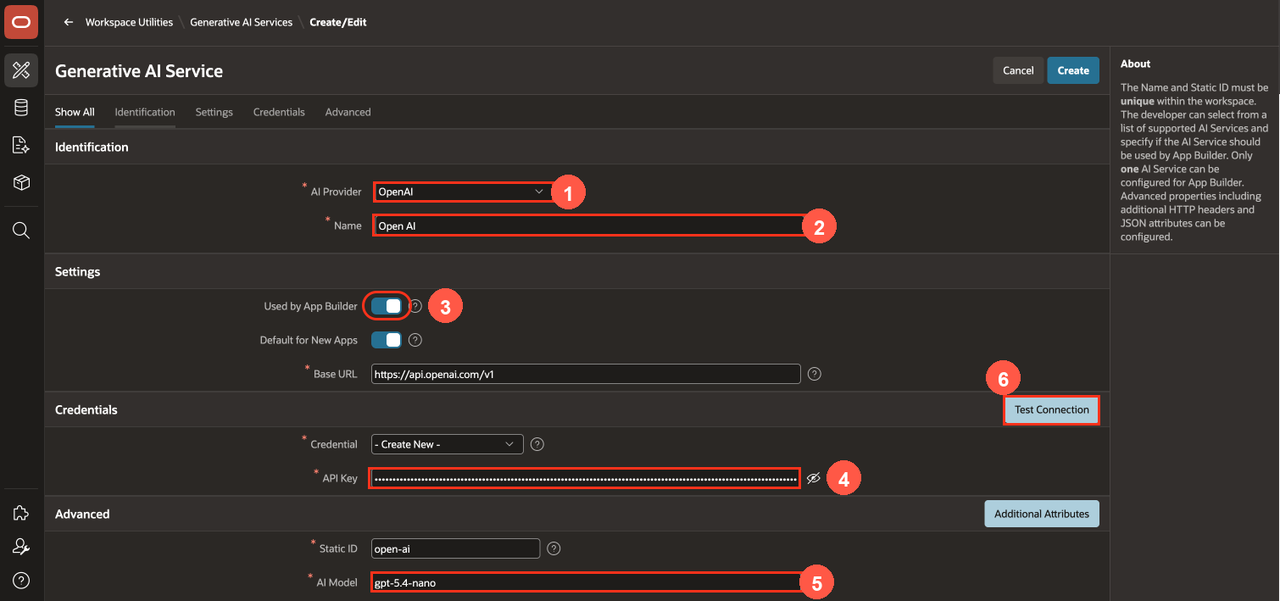Open the Oracle APEX home logo
Screen dimensions: 1280x601
(21, 21)
